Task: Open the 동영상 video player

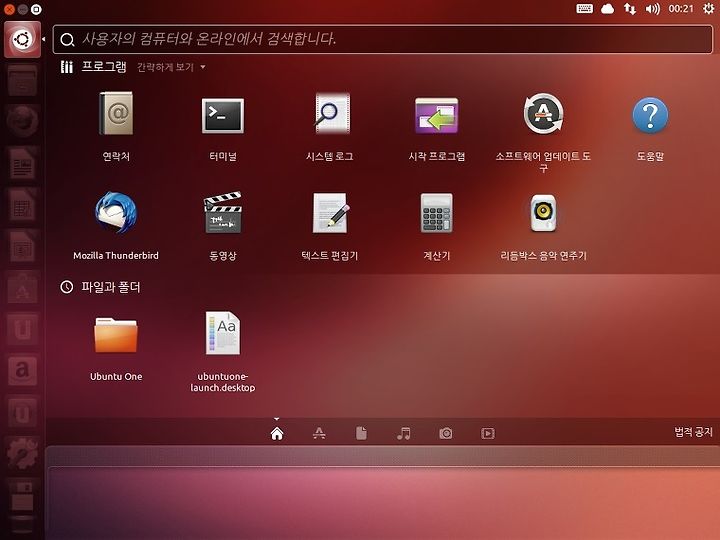Action: [223, 212]
